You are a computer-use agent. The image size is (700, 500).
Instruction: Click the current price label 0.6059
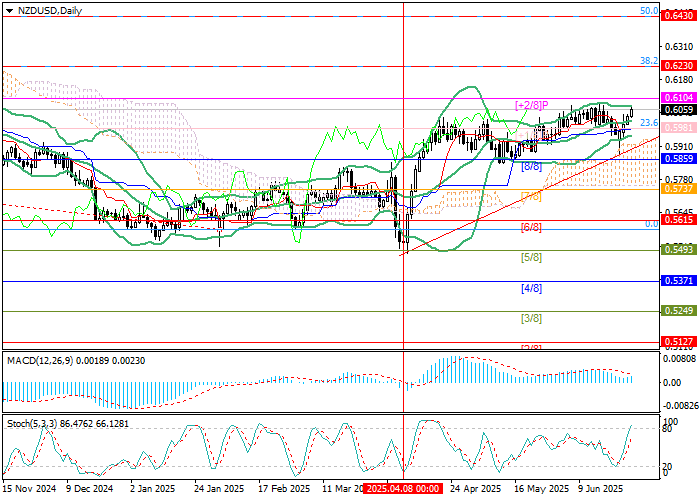click(x=678, y=110)
